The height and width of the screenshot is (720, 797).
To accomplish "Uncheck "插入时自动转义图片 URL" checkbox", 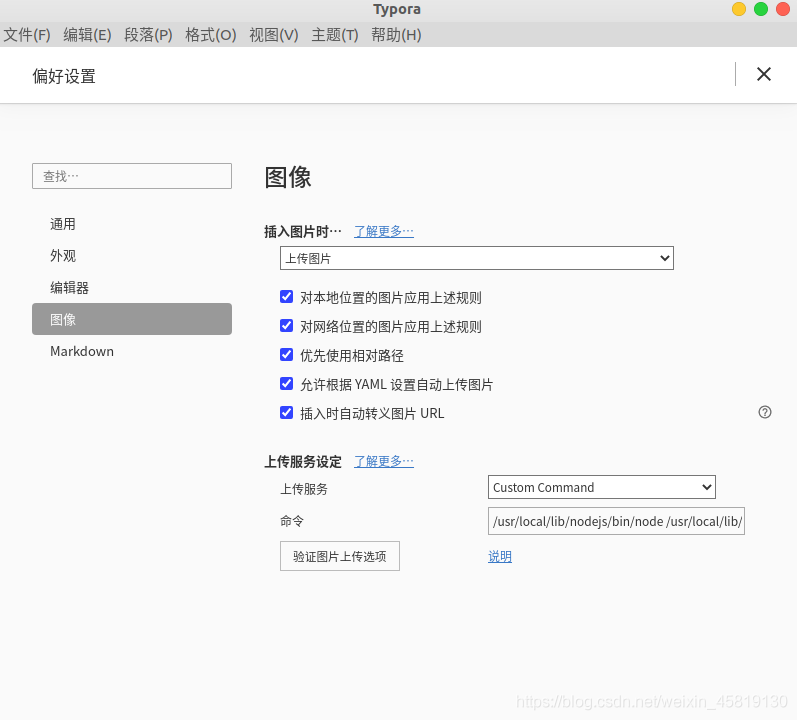I will 287,413.
